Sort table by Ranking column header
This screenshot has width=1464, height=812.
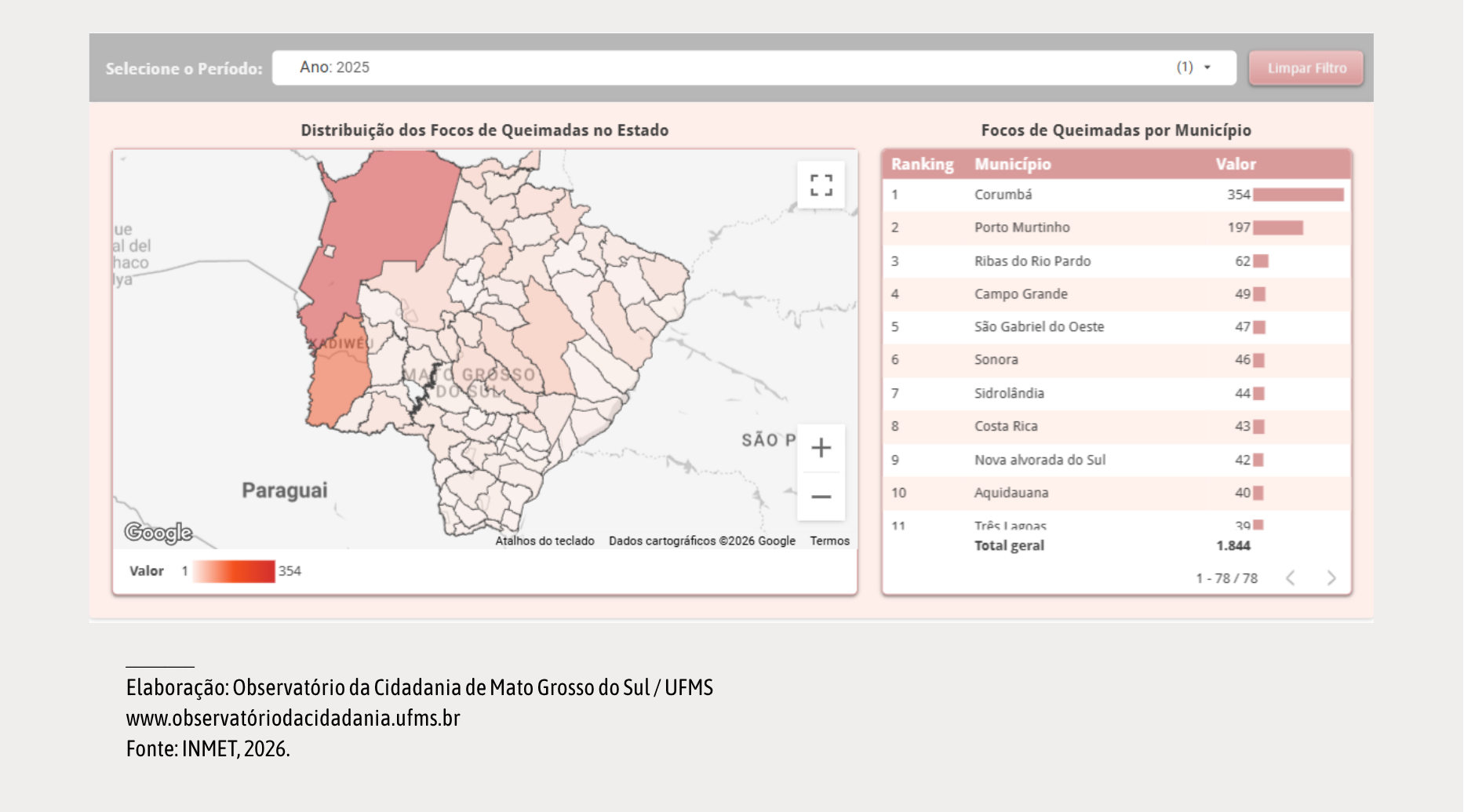922,164
